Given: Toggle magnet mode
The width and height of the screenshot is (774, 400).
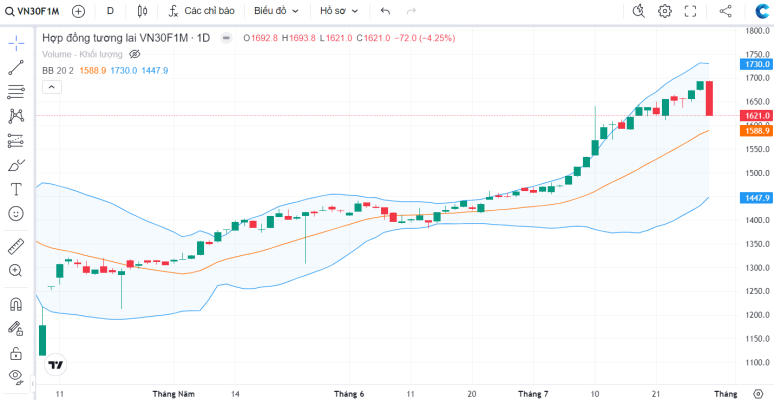Looking at the screenshot, I should coord(16,304).
